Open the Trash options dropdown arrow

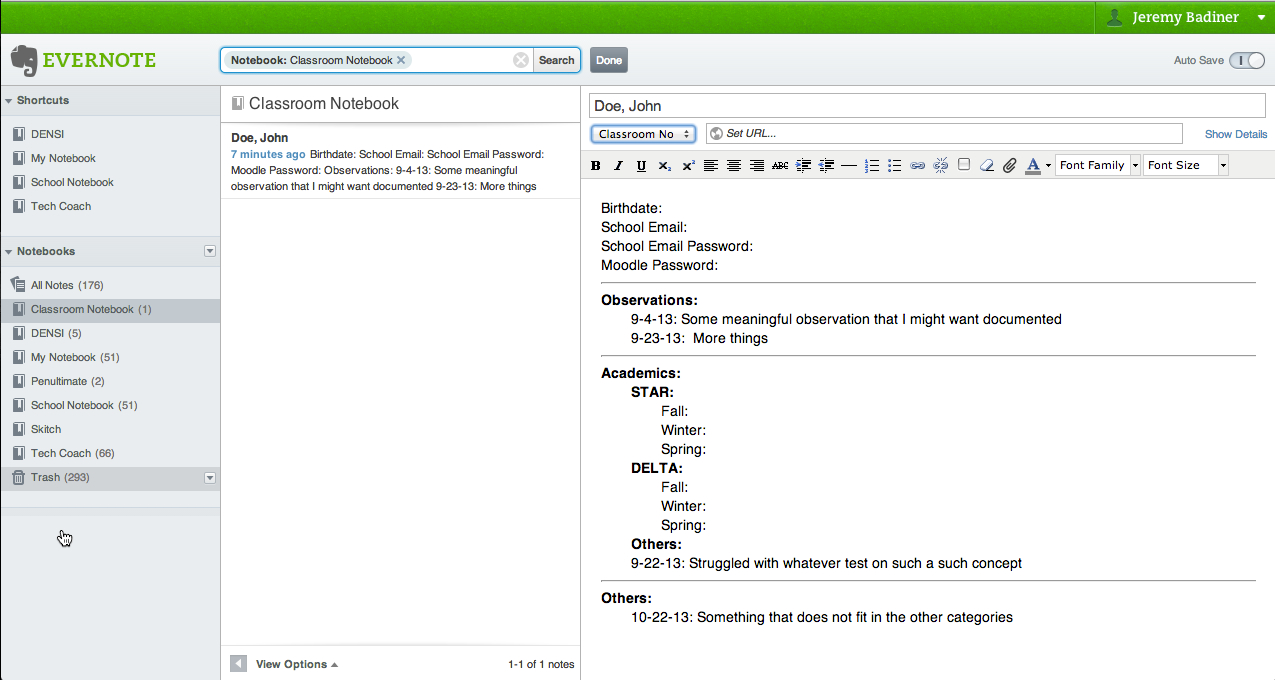click(209, 478)
